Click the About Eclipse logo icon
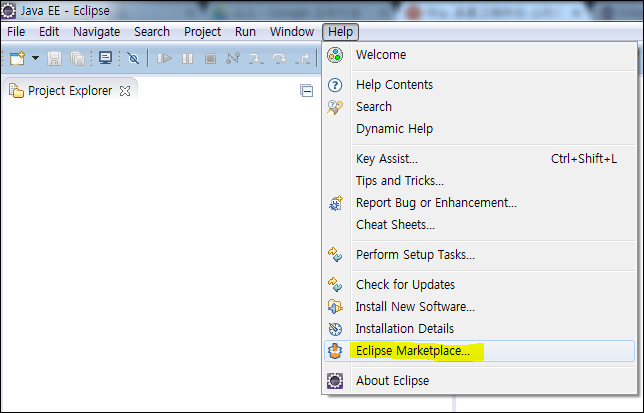644x413 pixels. [335, 381]
